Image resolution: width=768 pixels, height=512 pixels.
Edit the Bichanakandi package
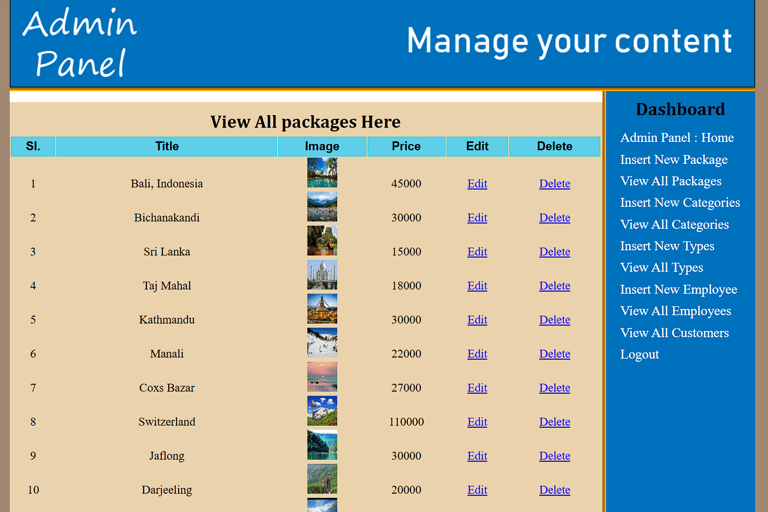477,218
